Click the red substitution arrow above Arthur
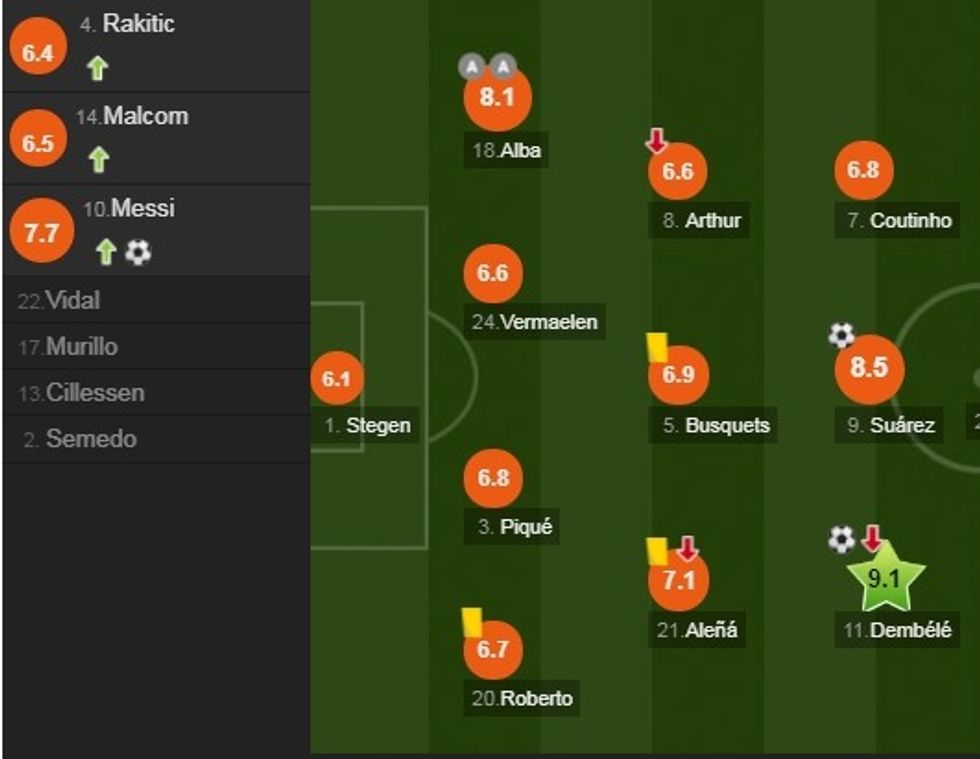This screenshot has height=759, width=980. point(656,141)
